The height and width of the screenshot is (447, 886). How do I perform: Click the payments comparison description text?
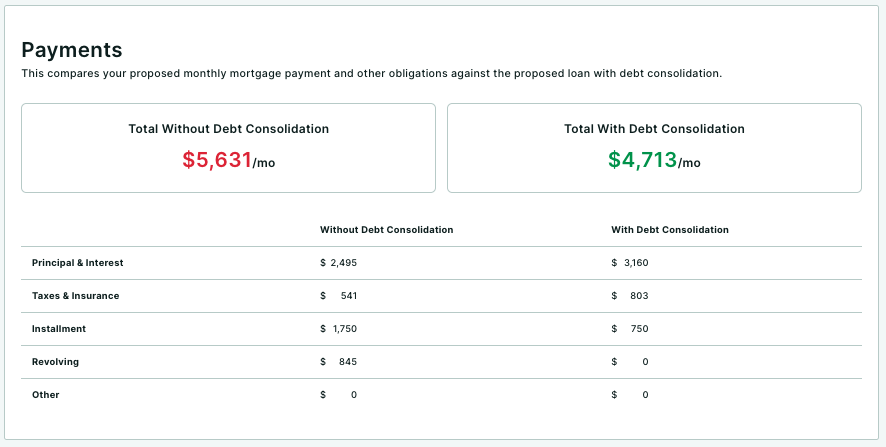[x=372, y=73]
